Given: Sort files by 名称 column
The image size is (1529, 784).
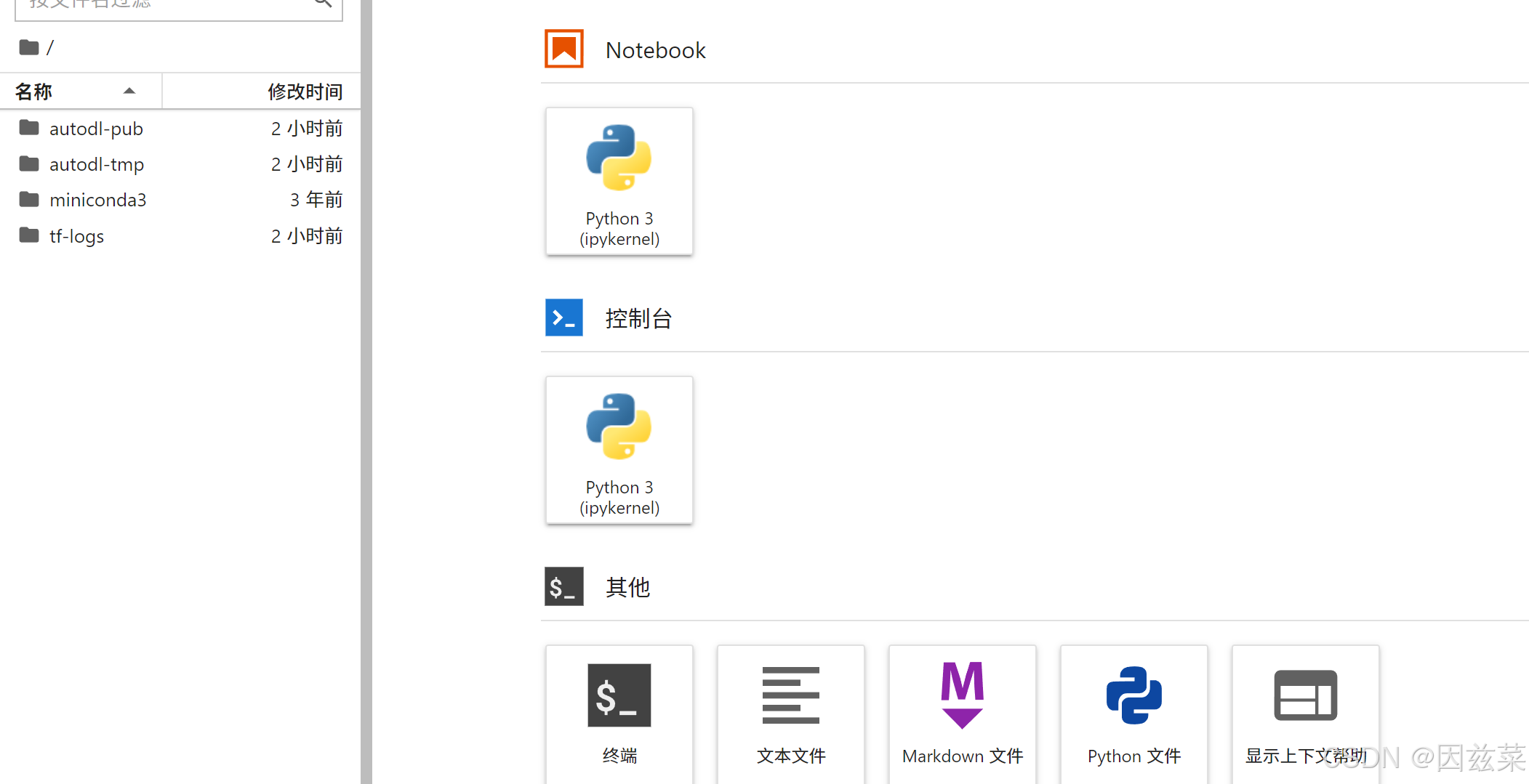Looking at the screenshot, I should (x=81, y=92).
